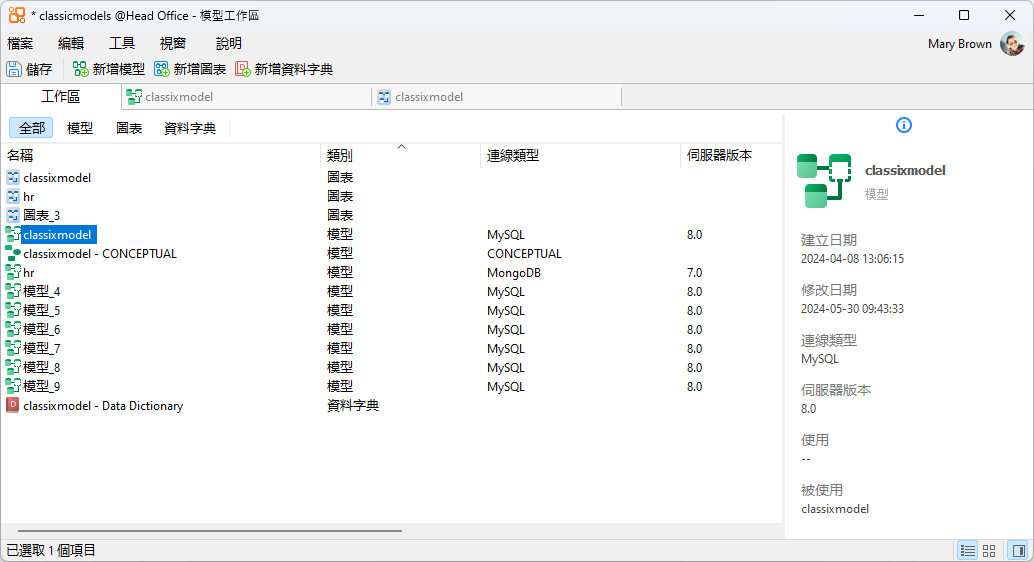Click the MongoDB connection type cell
The height and width of the screenshot is (562, 1034).
click(x=514, y=273)
